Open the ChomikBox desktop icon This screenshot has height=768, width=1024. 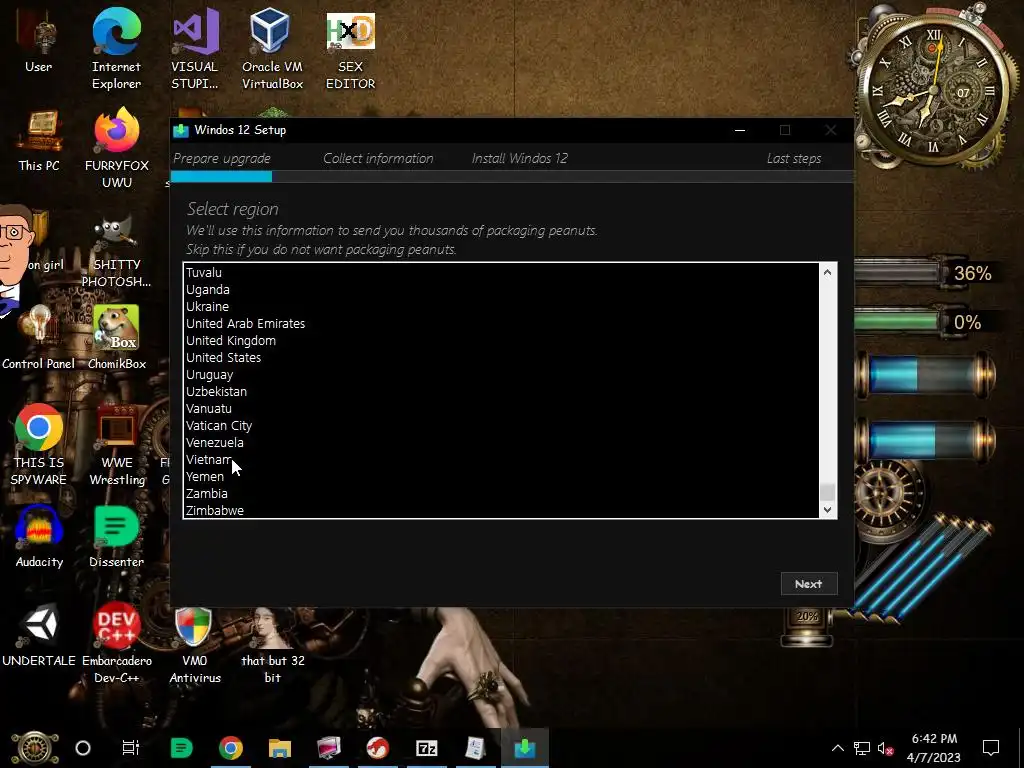(116, 338)
